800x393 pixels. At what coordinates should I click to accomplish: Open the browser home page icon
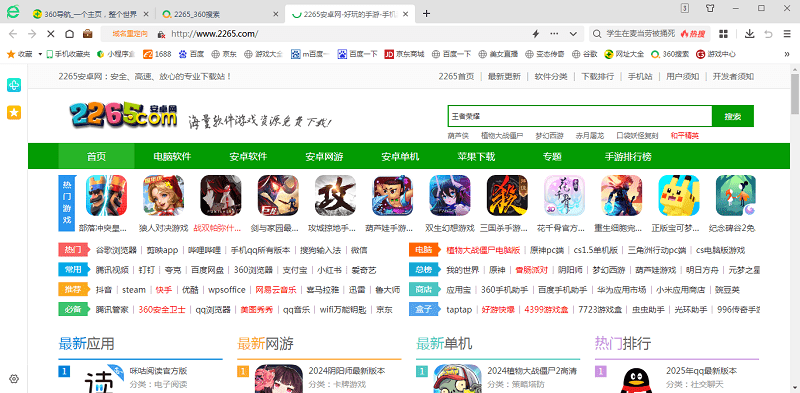[69, 34]
